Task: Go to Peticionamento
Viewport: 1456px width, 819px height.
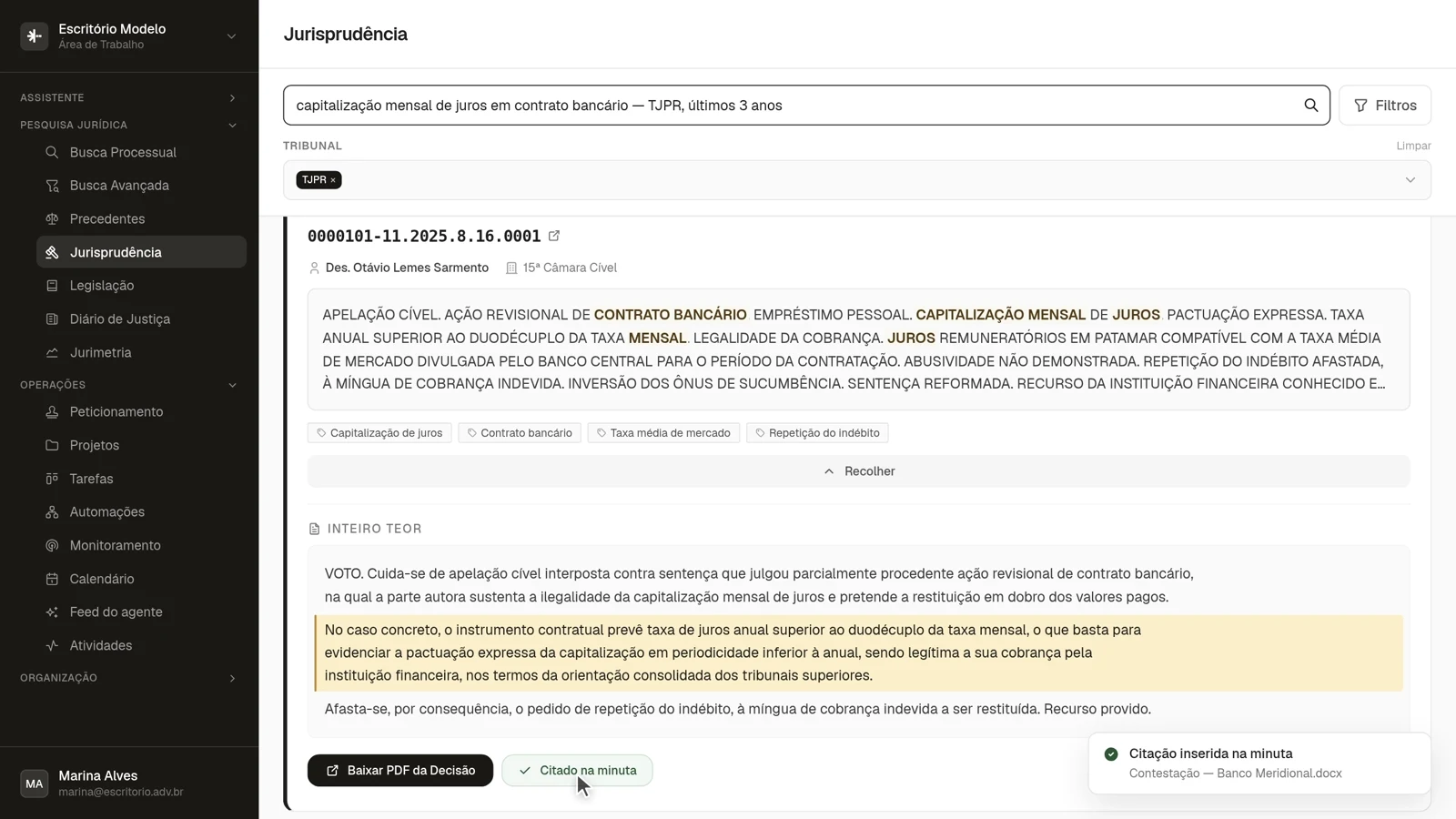Action: (141, 412)
